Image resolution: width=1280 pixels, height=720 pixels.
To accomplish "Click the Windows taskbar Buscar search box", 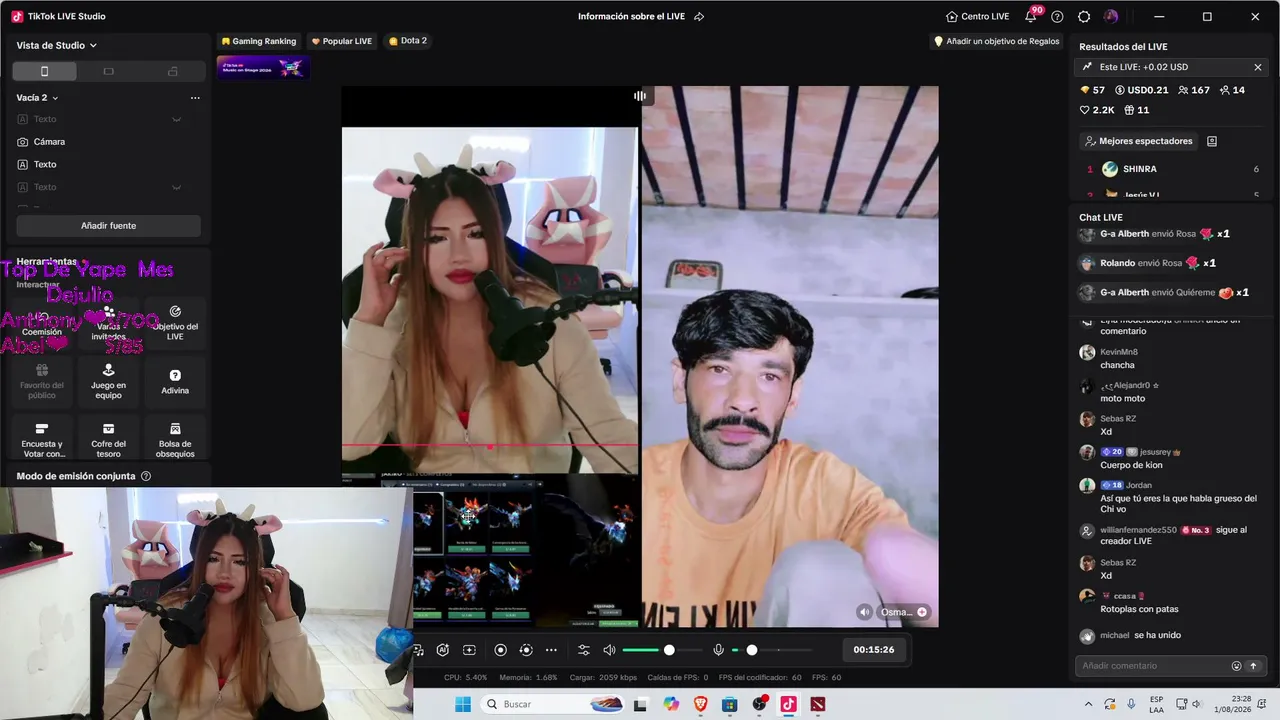I will [x=553, y=704].
